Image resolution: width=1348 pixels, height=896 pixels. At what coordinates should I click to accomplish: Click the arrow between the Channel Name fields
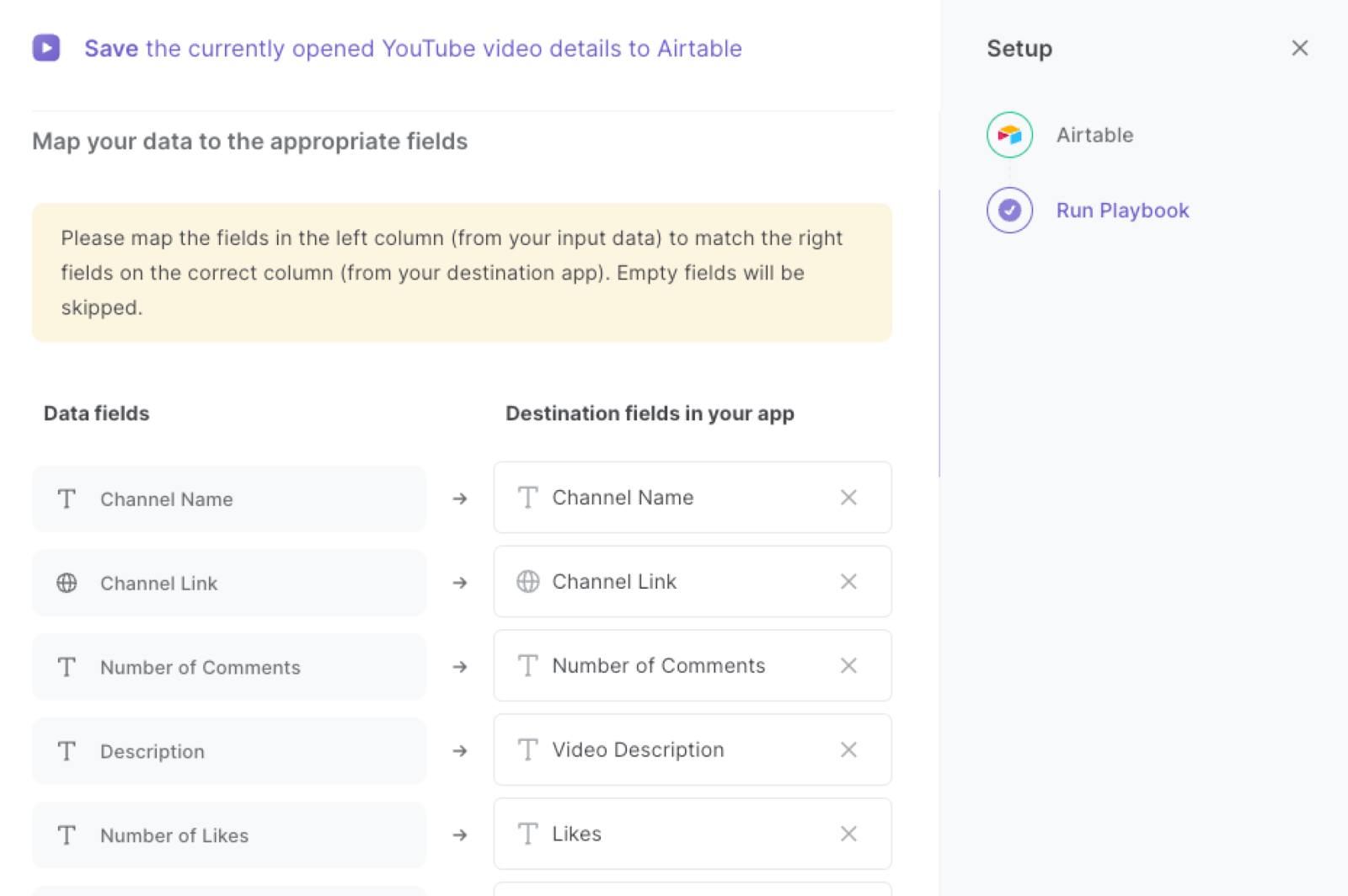(460, 499)
